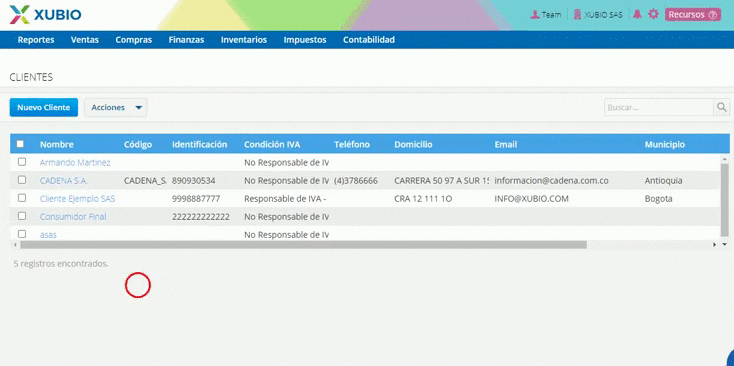734x366 pixels.
Task: Select the CRA 12 111 1O address cell
Action: pos(423,198)
